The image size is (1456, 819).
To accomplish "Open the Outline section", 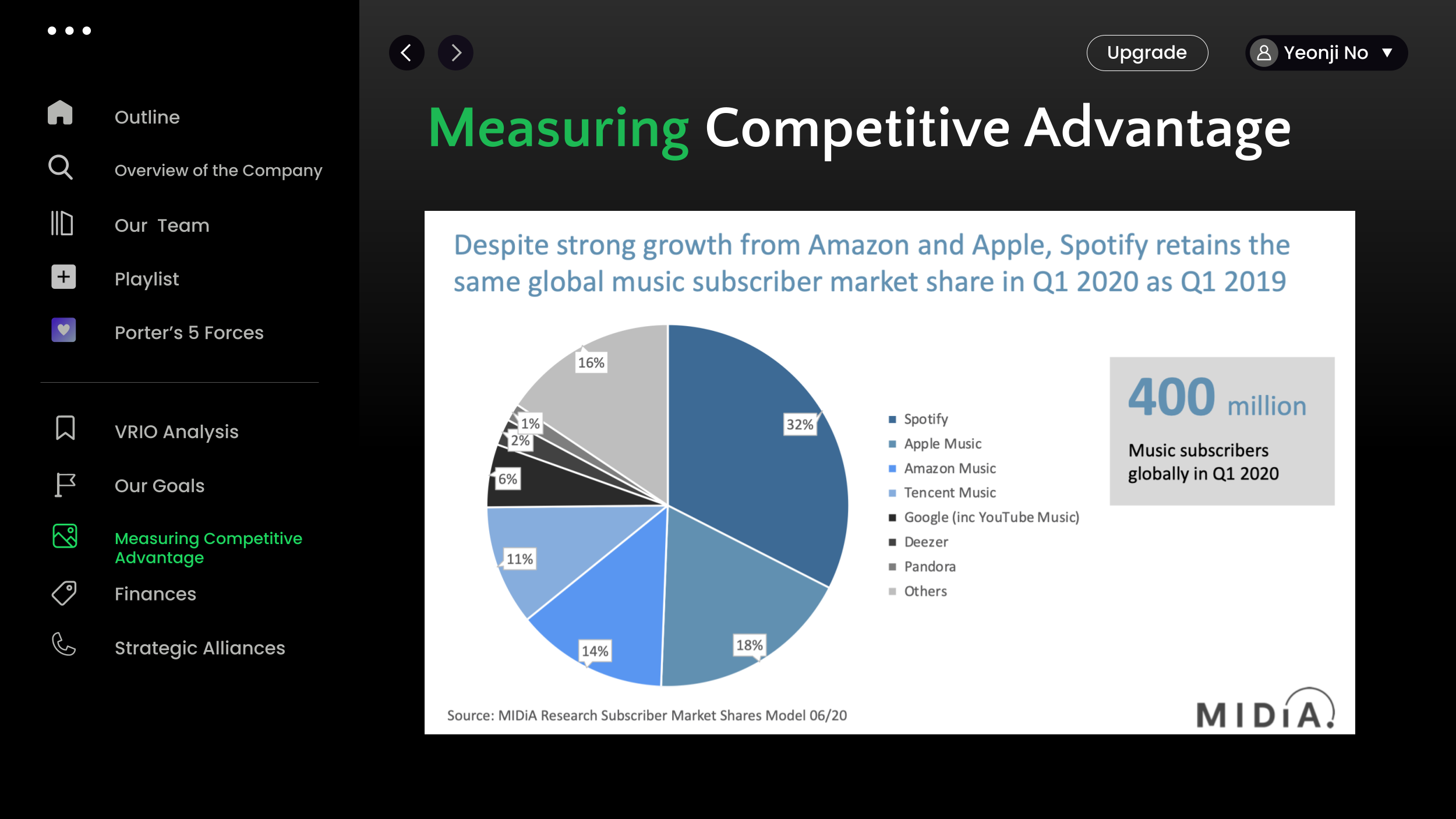I will 147,117.
